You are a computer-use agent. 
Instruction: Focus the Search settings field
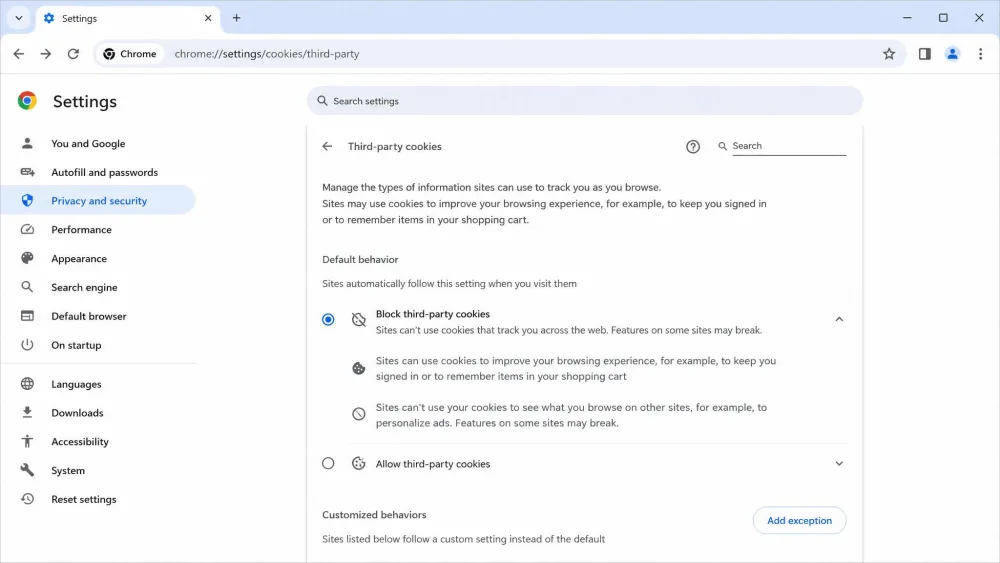[584, 101]
